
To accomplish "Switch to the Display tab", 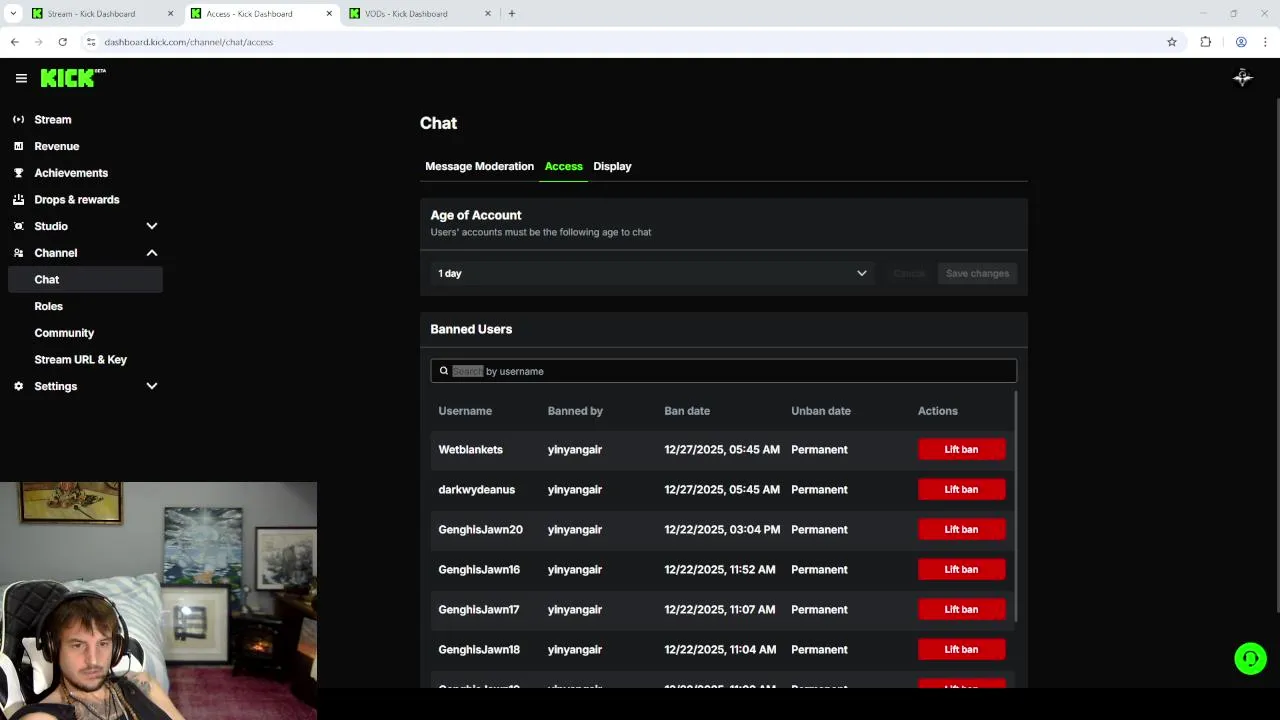I will coord(612,166).
